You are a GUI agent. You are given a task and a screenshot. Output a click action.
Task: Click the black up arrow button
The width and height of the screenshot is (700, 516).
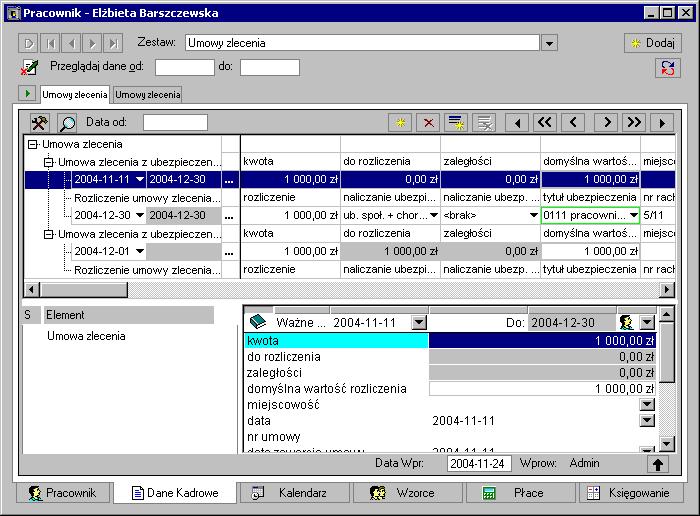tap(658, 464)
